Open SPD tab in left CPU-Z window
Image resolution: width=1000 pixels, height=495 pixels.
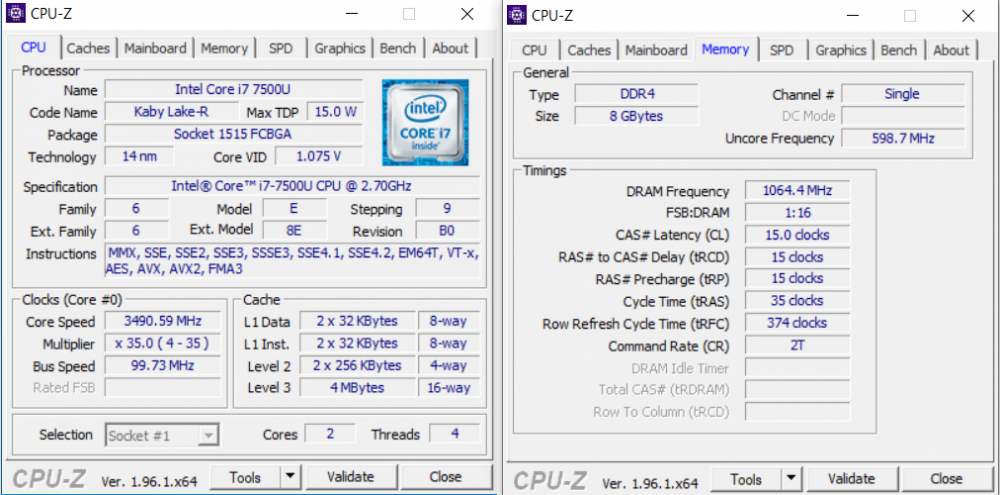tap(280, 48)
